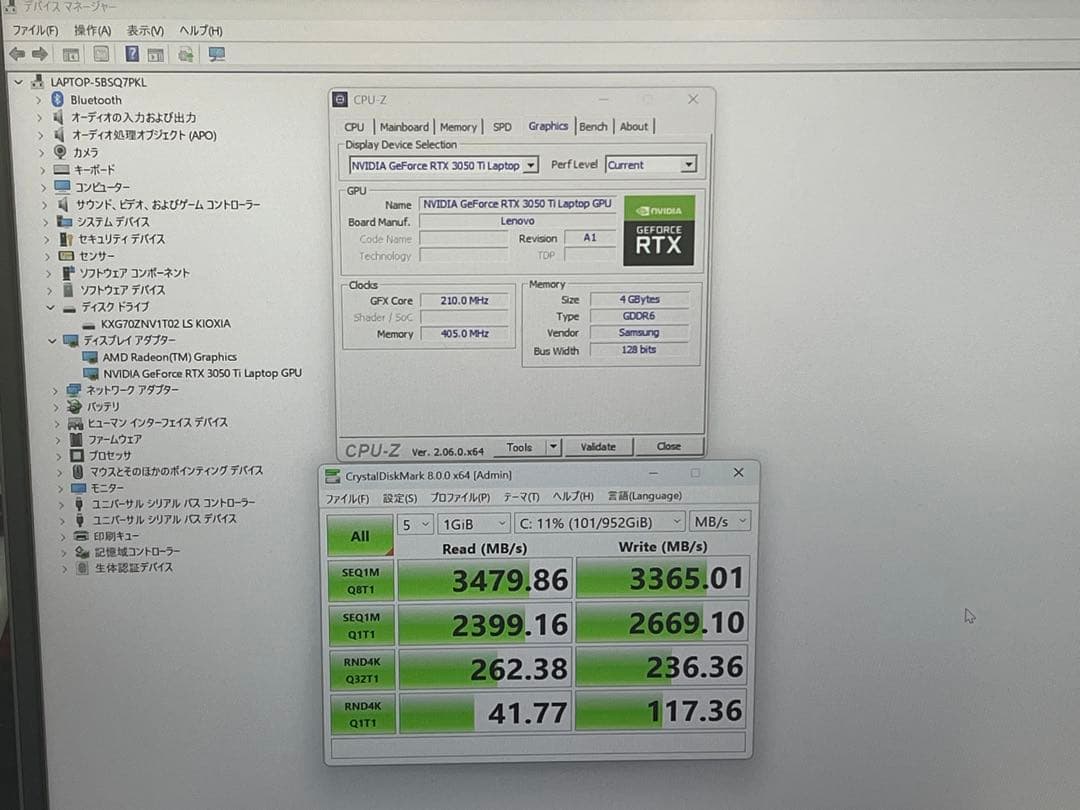Open CrystalDiskMark 言語(Language) menu
Screen dimensions: 1080x810
(x=645, y=495)
